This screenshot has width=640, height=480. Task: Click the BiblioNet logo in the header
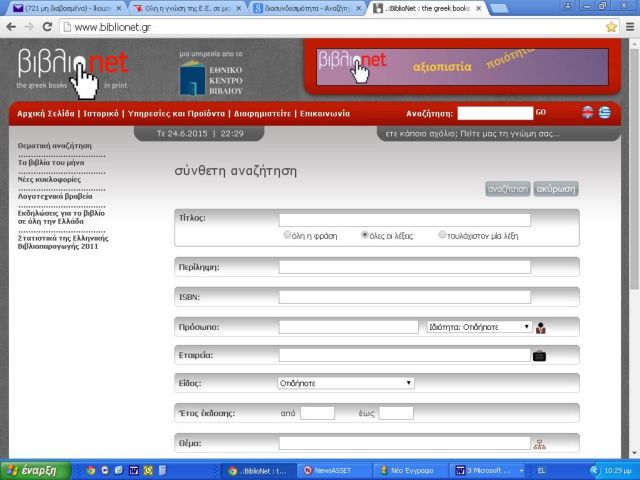tap(72, 69)
